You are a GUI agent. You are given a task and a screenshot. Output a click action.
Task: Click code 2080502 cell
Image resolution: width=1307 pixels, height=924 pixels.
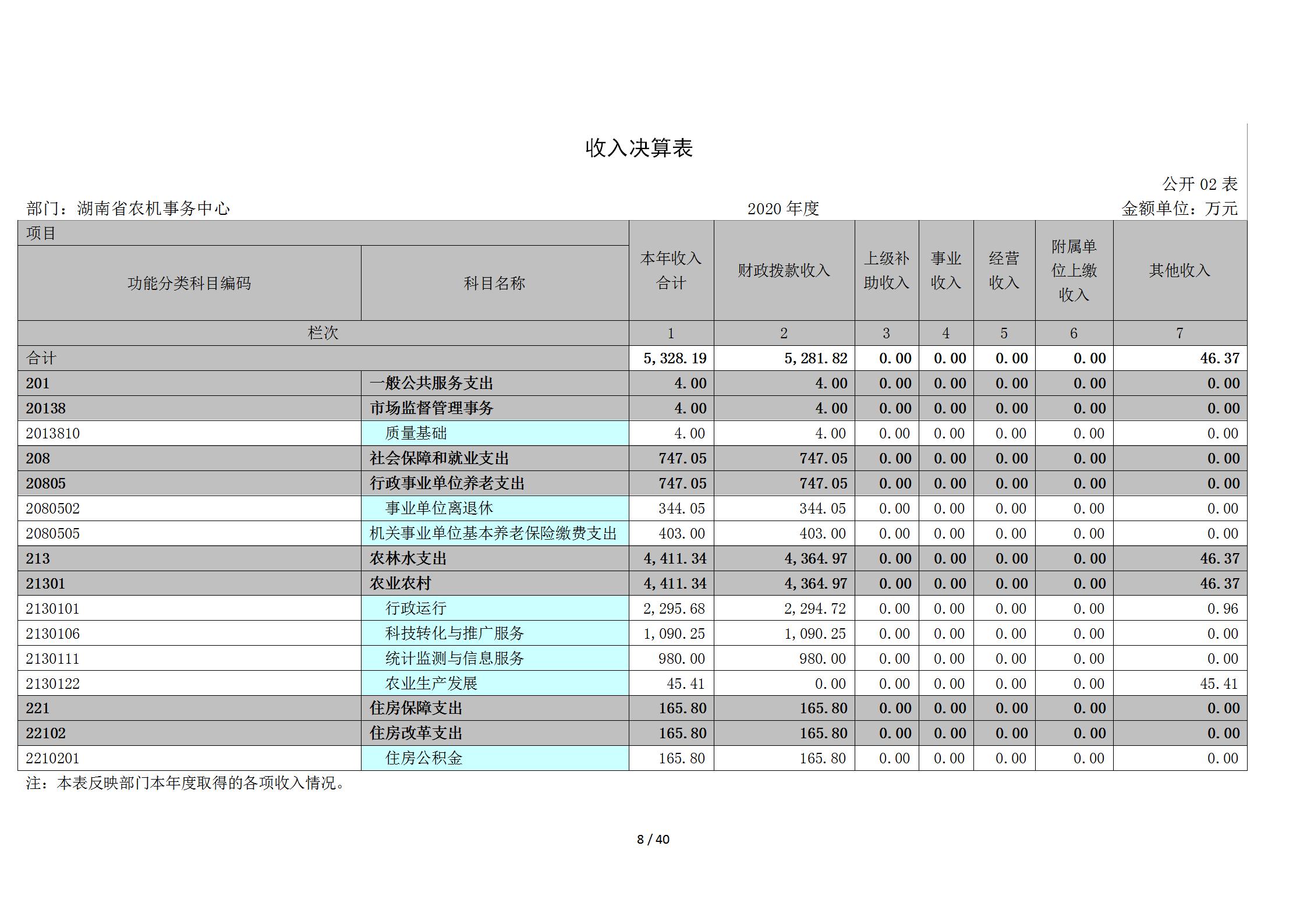[x=189, y=508]
